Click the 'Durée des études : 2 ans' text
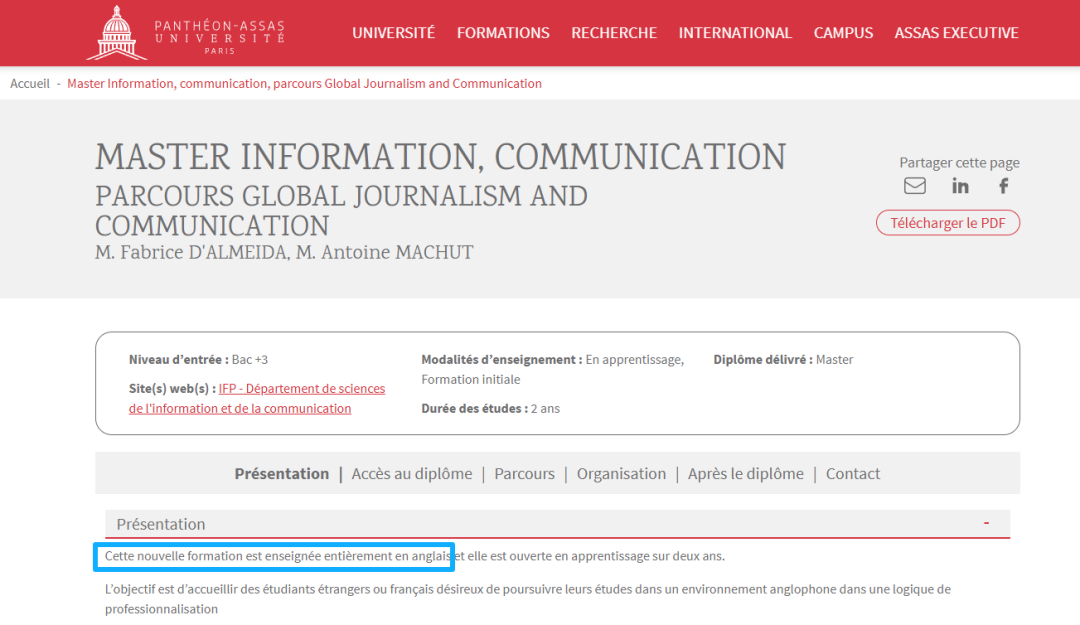This screenshot has height=625, width=1080. (x=490, y=409)
